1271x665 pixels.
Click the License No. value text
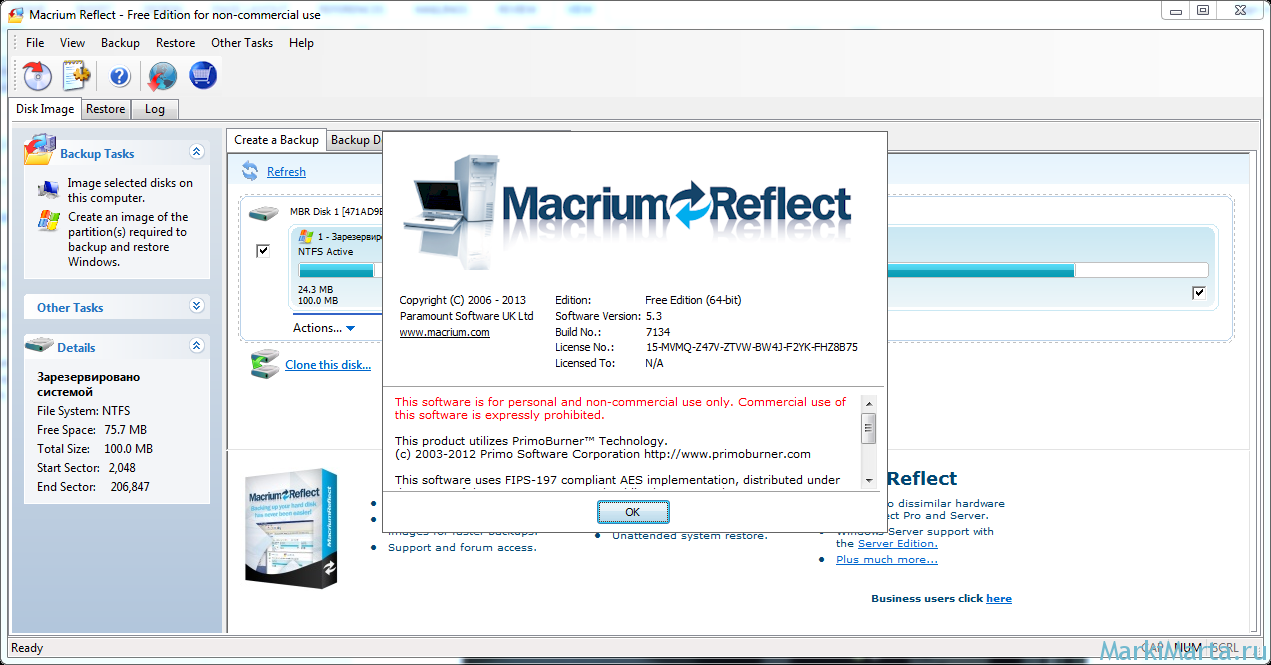click(751, 348)
